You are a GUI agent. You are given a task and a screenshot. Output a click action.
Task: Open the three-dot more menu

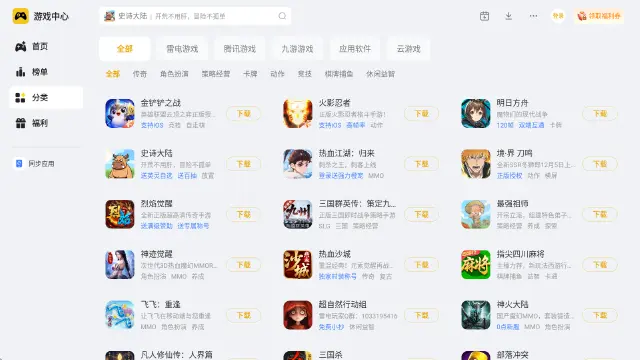coord(533,16)
